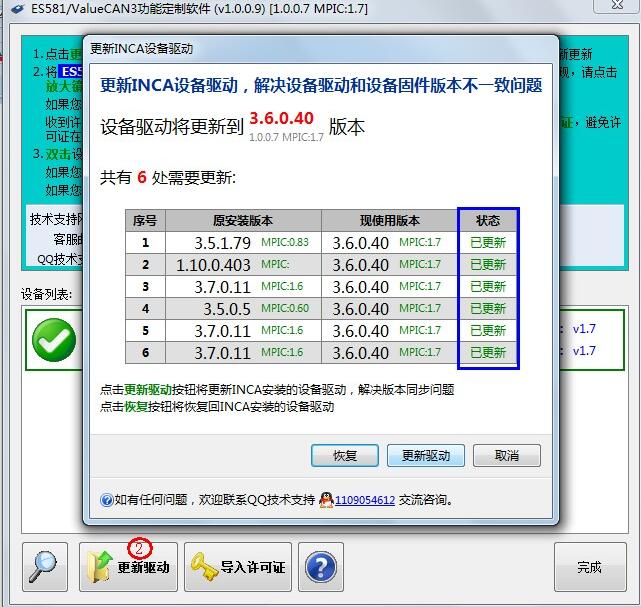The height and width of the screenshot is (607, 641).
Task: Click 已更新 status in row 6
Action: click(488, 352)
